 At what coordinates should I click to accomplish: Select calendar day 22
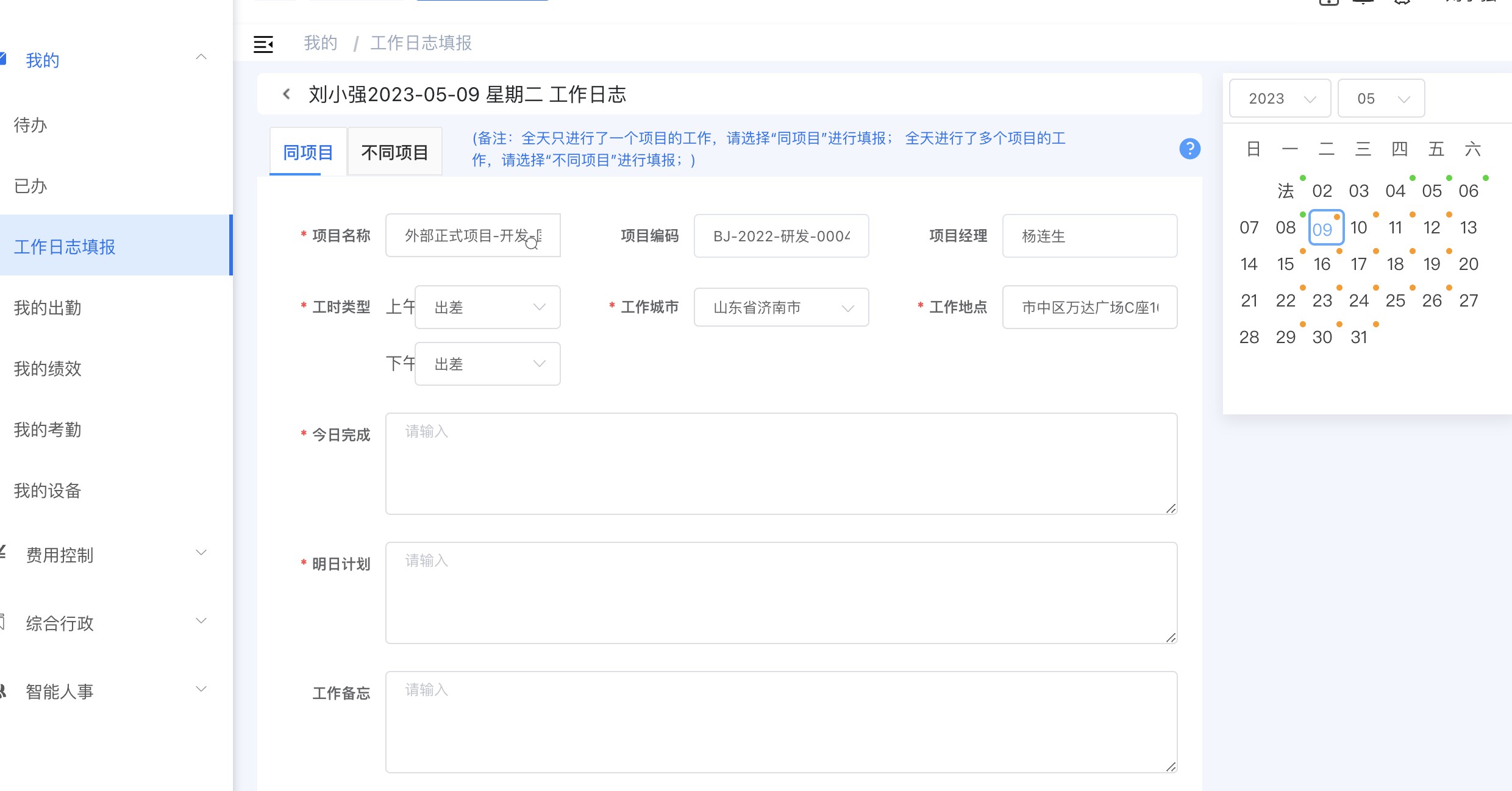pyautogui.click(x=1286, y=300)
